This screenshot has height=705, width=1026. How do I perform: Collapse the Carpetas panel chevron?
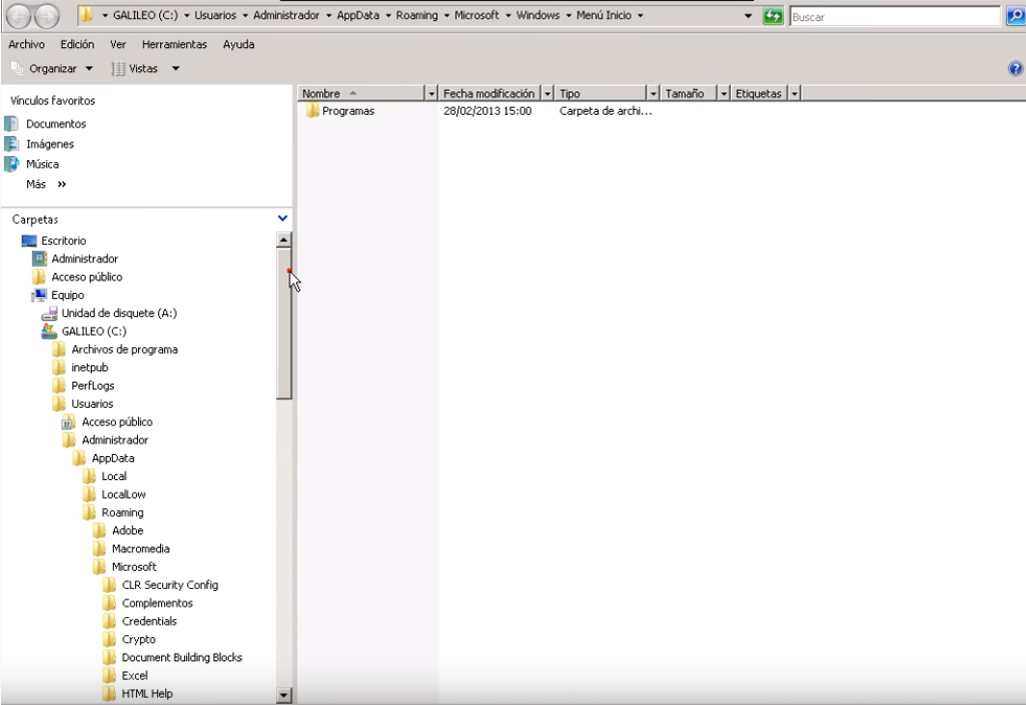pos(282,218)
